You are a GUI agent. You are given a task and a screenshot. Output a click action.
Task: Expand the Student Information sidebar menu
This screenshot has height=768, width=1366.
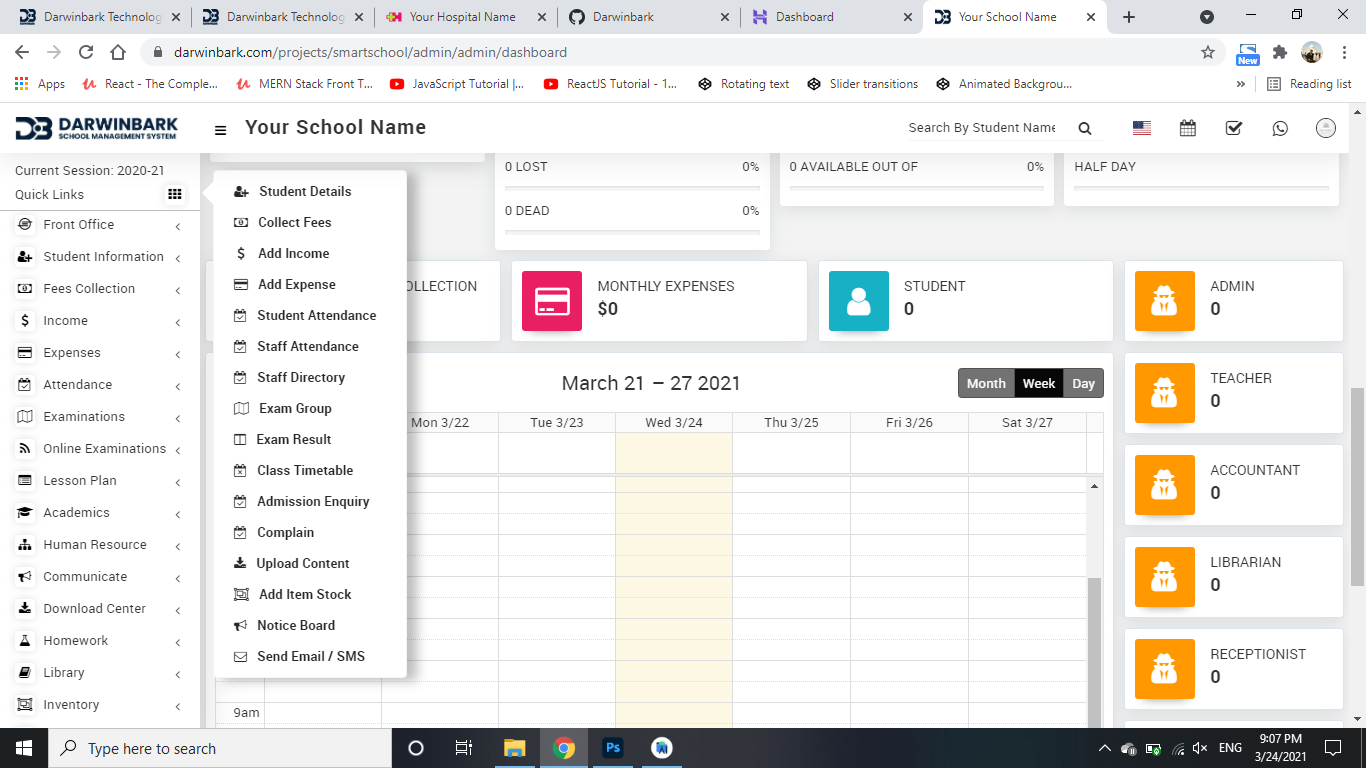click(103, 257)
